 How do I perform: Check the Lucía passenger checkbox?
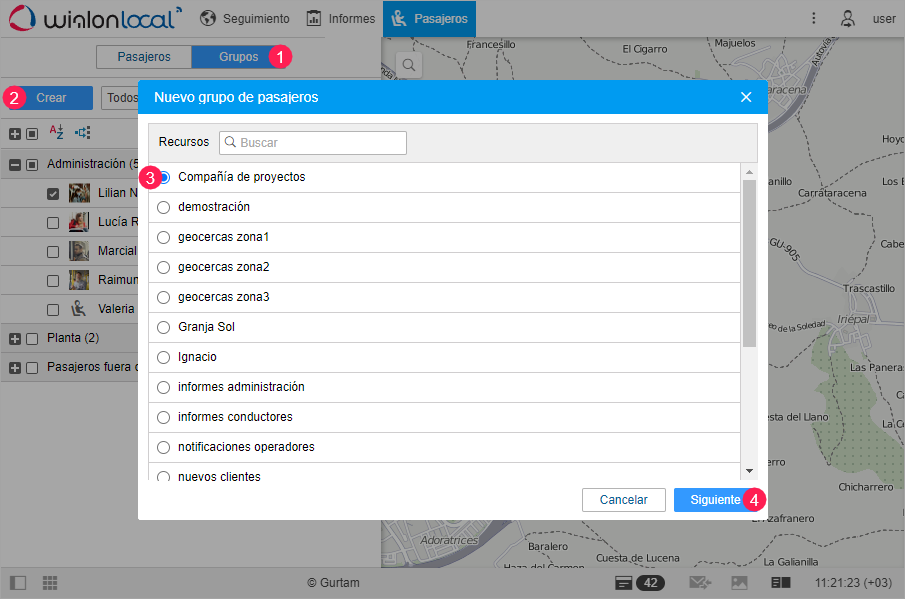pos(53,223)
